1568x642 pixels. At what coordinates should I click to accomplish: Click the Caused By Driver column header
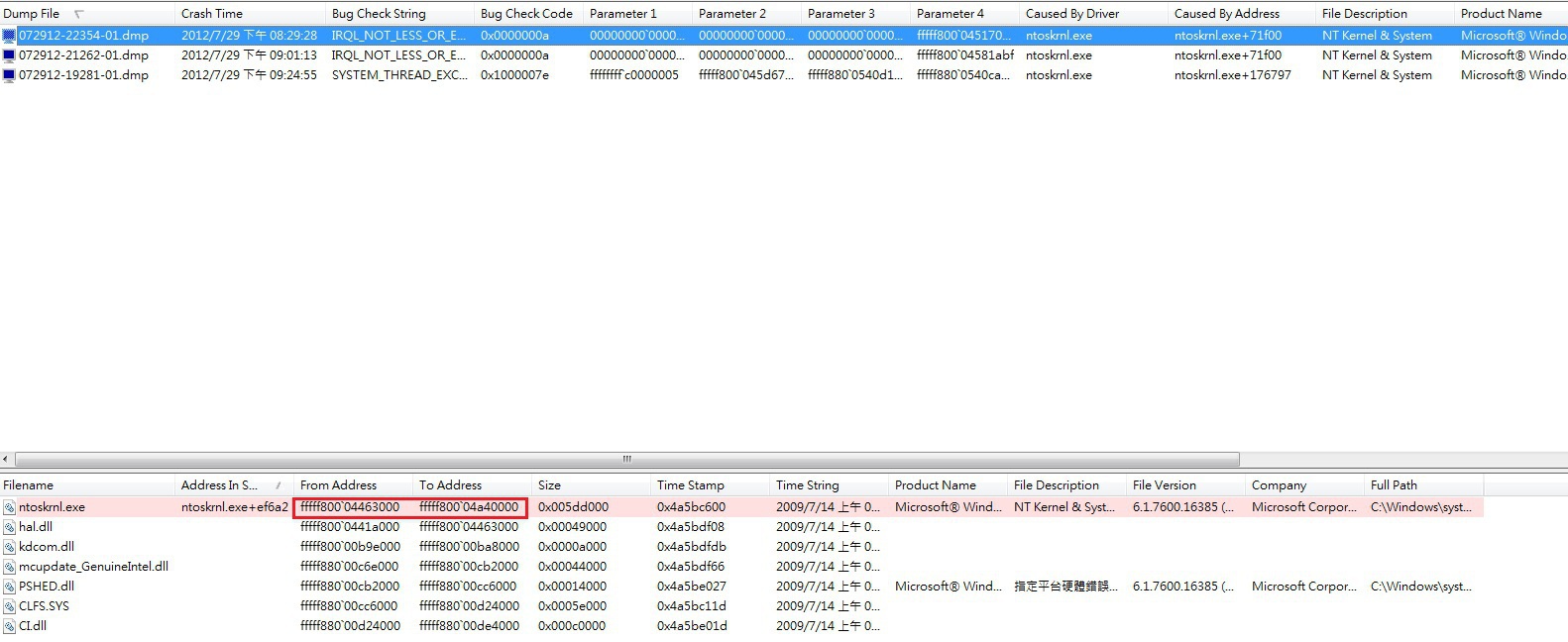1072,14
